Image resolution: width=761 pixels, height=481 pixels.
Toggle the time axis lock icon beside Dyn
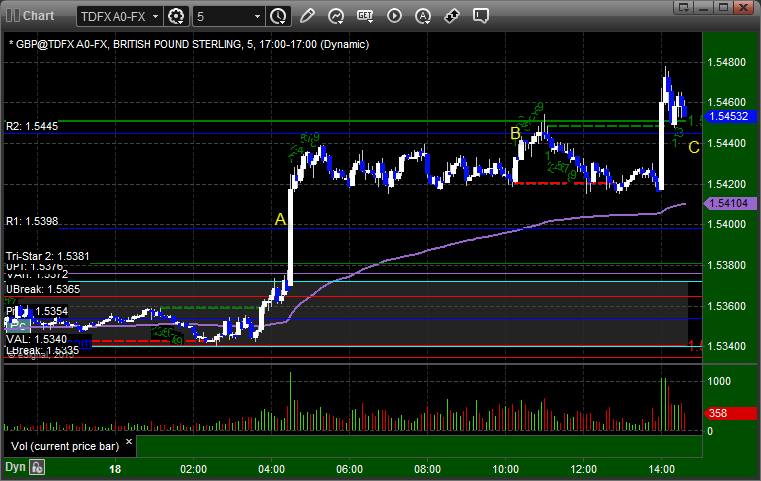(37, 467)
